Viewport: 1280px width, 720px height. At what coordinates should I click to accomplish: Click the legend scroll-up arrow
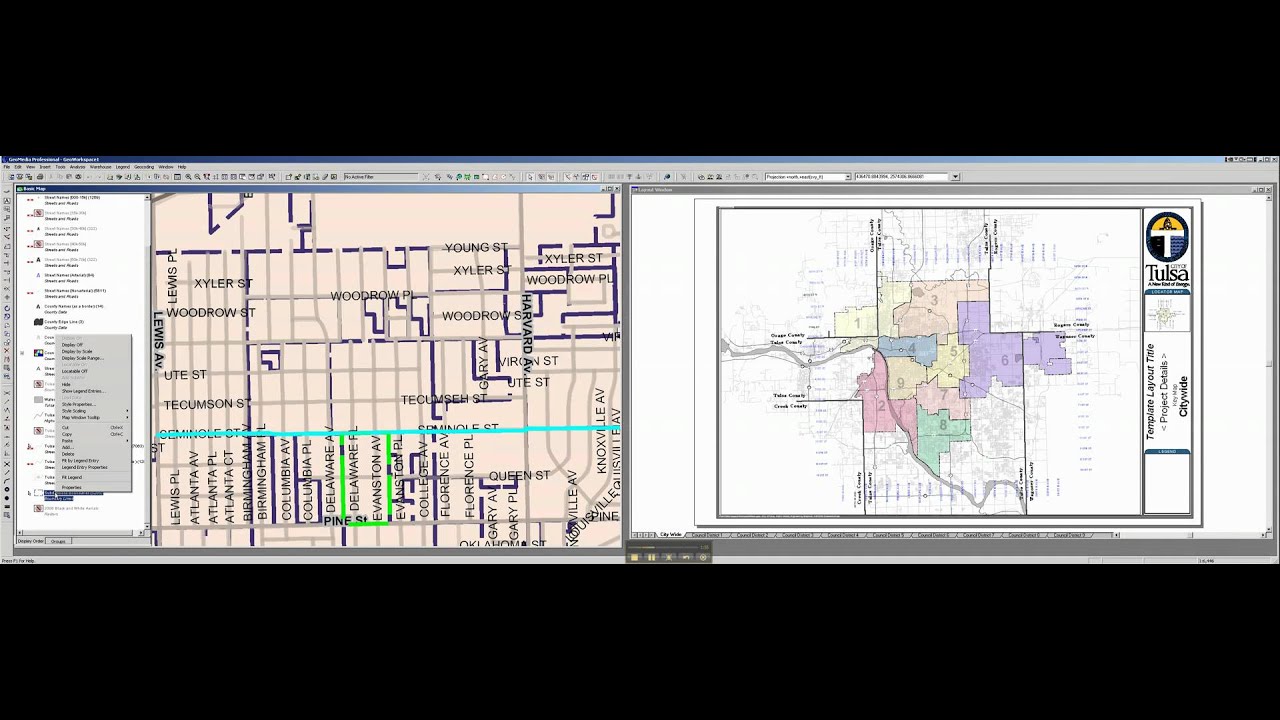point(147,197)
